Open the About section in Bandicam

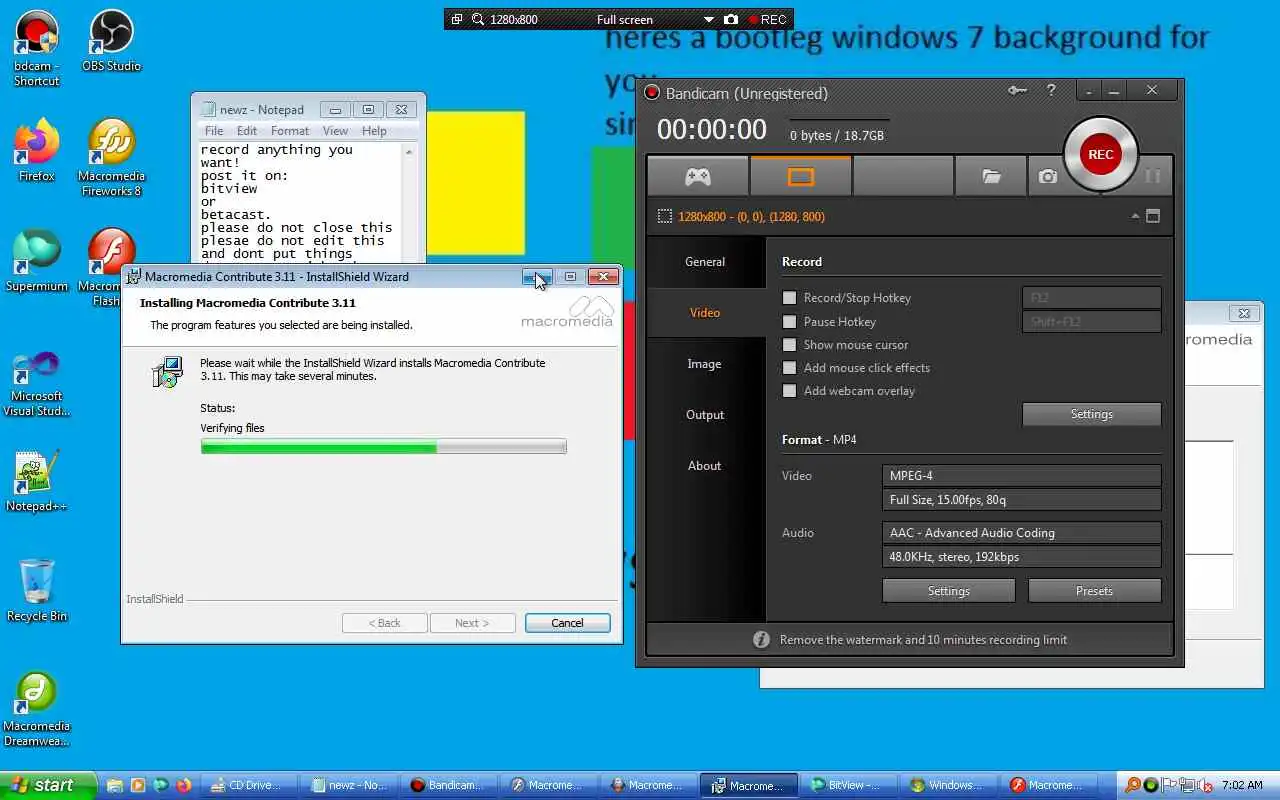pos(705,465)
